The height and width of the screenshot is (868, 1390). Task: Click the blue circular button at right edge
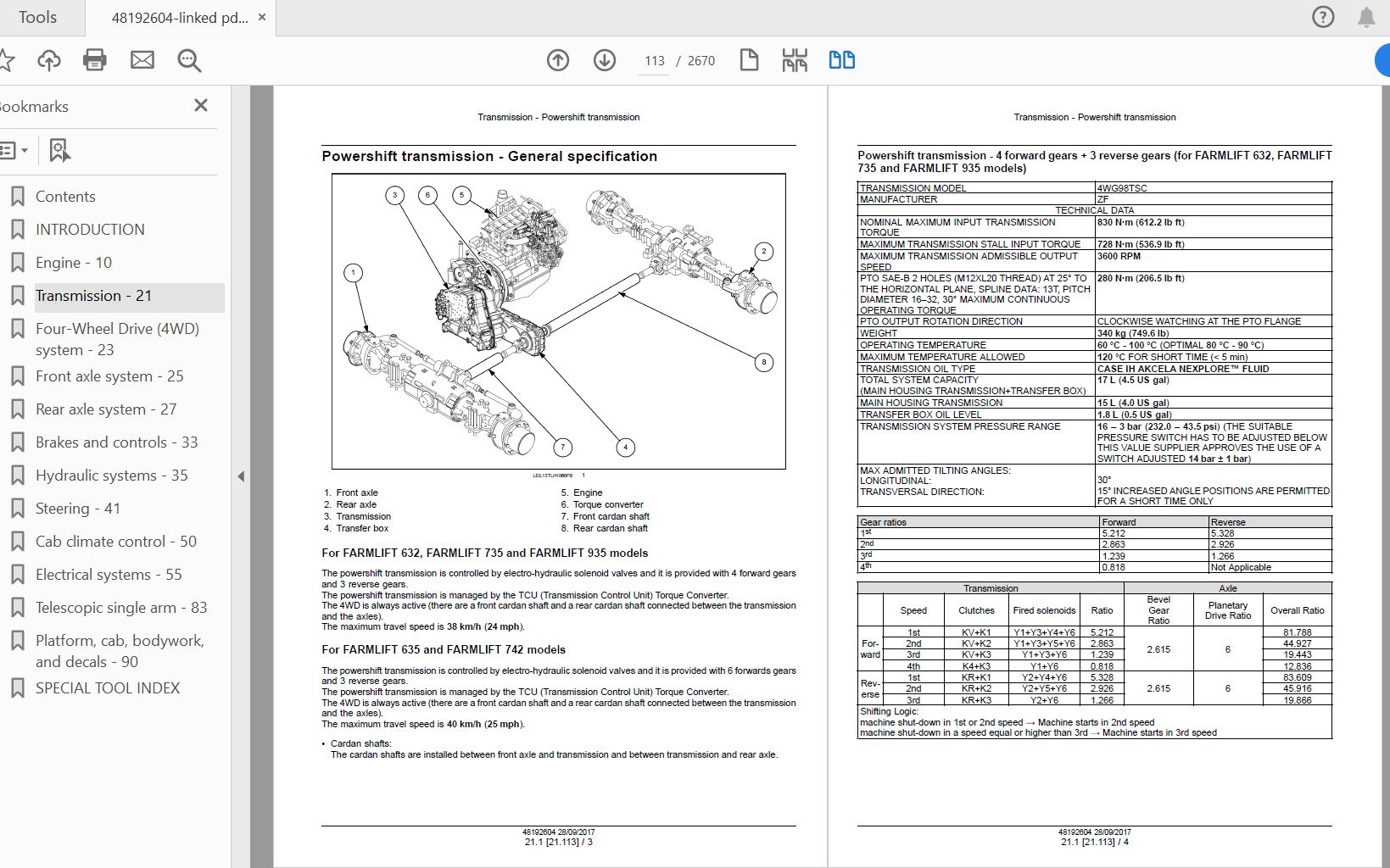coord(1382,60)
